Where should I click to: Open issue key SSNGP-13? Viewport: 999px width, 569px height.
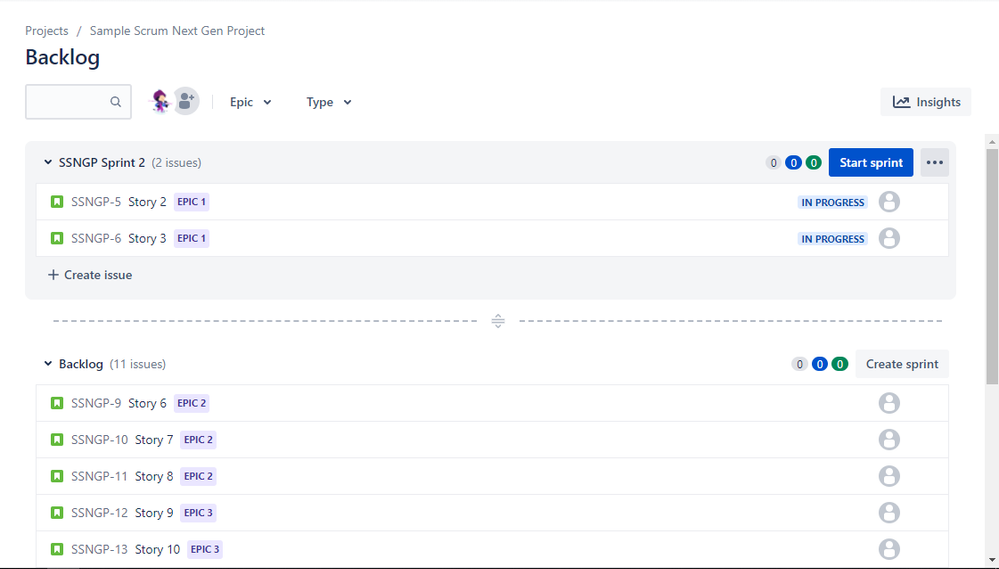coord(99,549)
